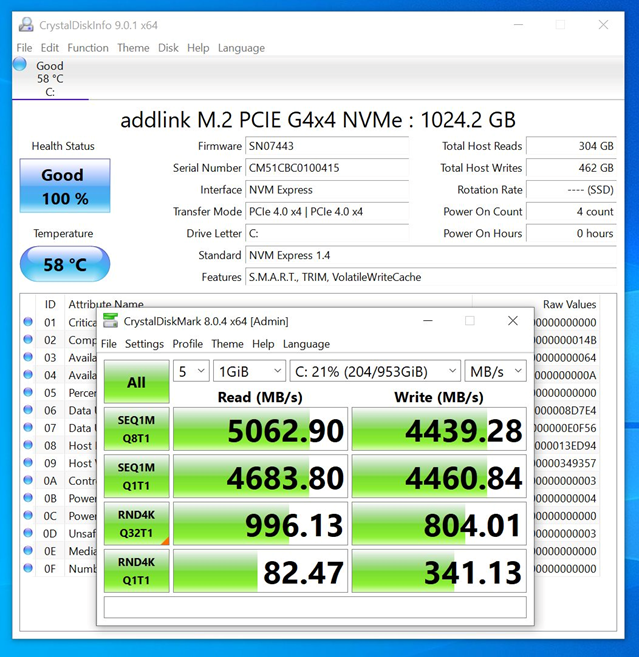Click status orb for attribute 0F
This screenshot has width=639, height=657.
pyautogui.click(x=28, y=568)
